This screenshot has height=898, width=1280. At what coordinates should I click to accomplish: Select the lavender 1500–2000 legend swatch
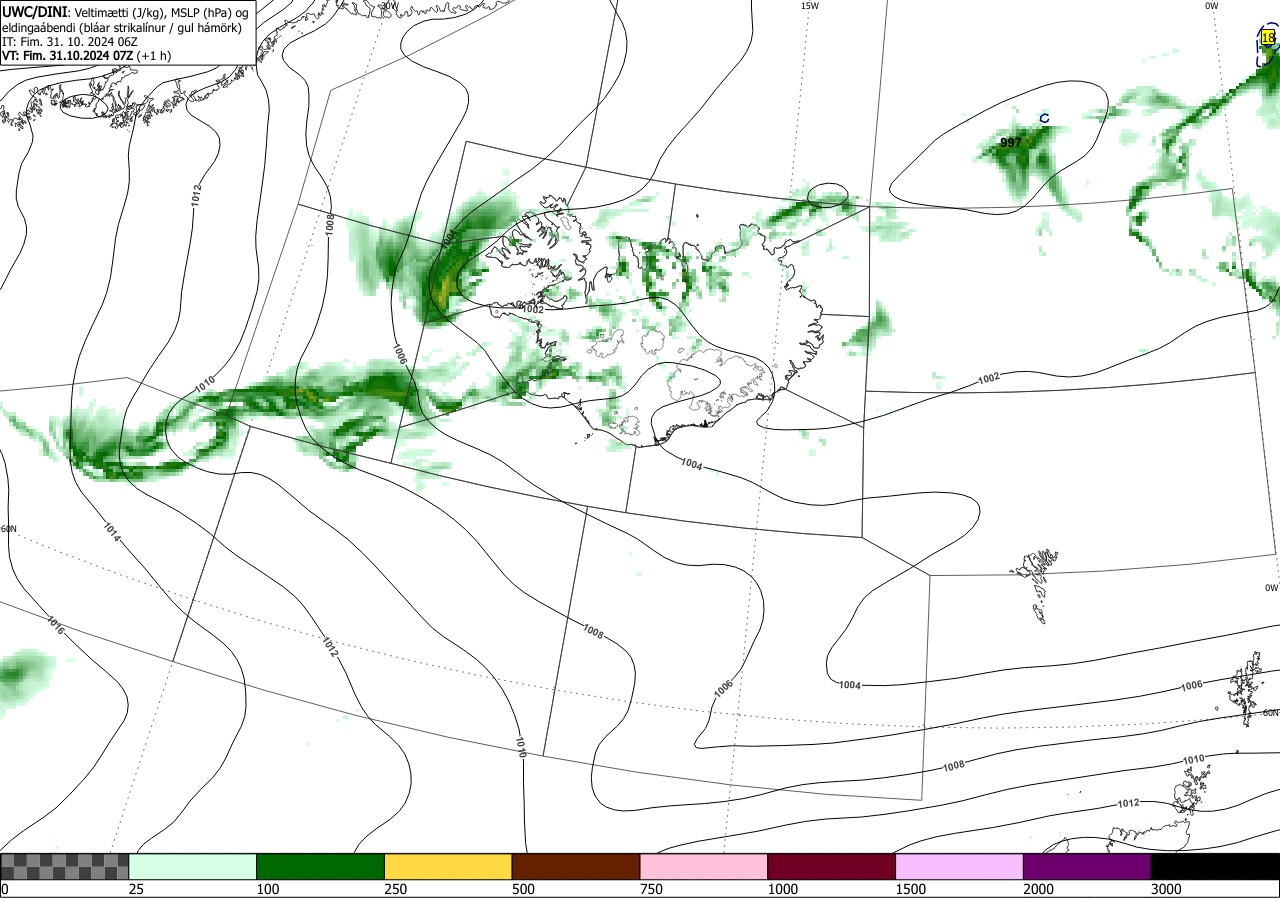tap(960, 866)
